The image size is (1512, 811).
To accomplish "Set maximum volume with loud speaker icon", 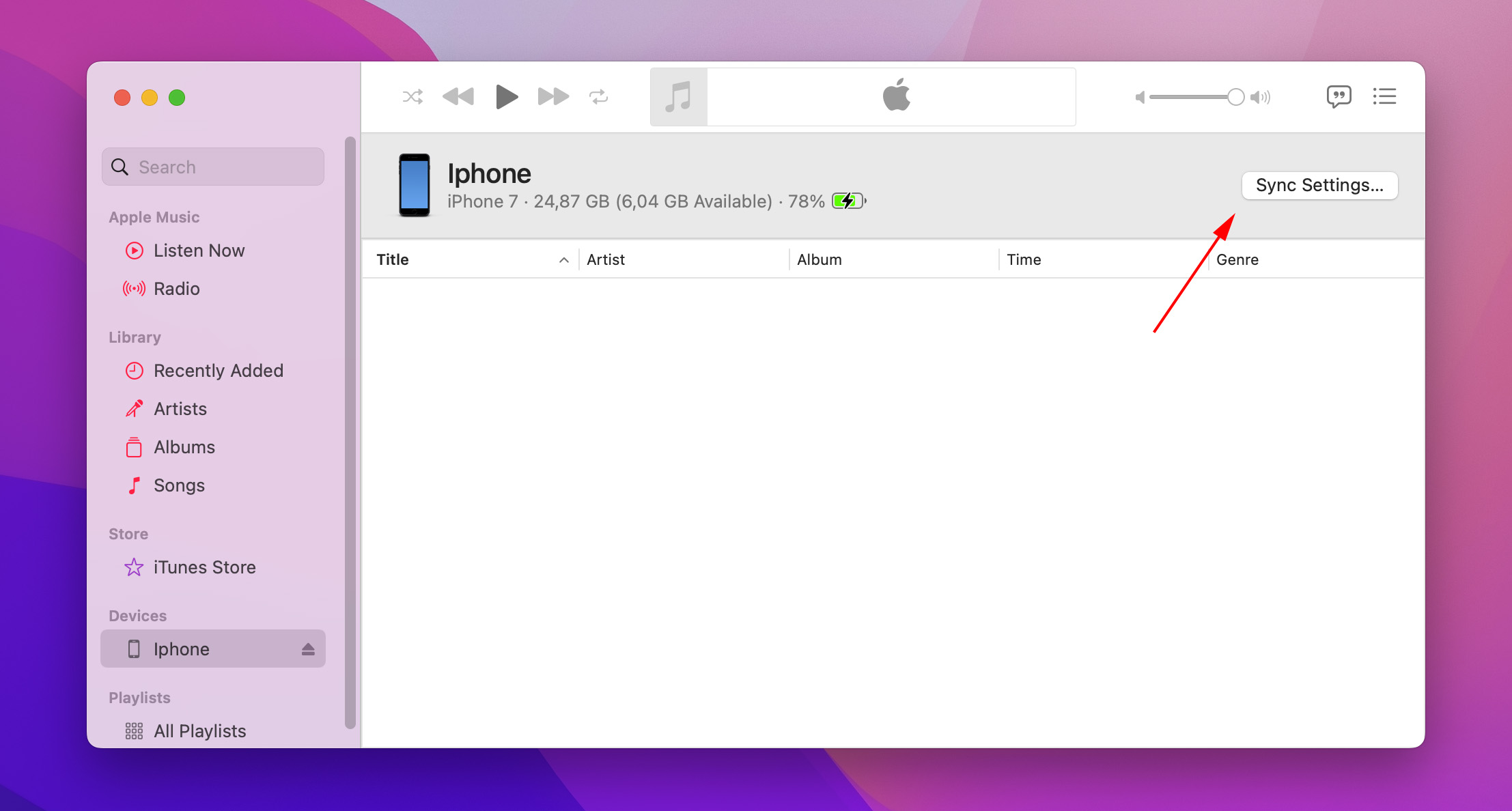I will 1261,98.
